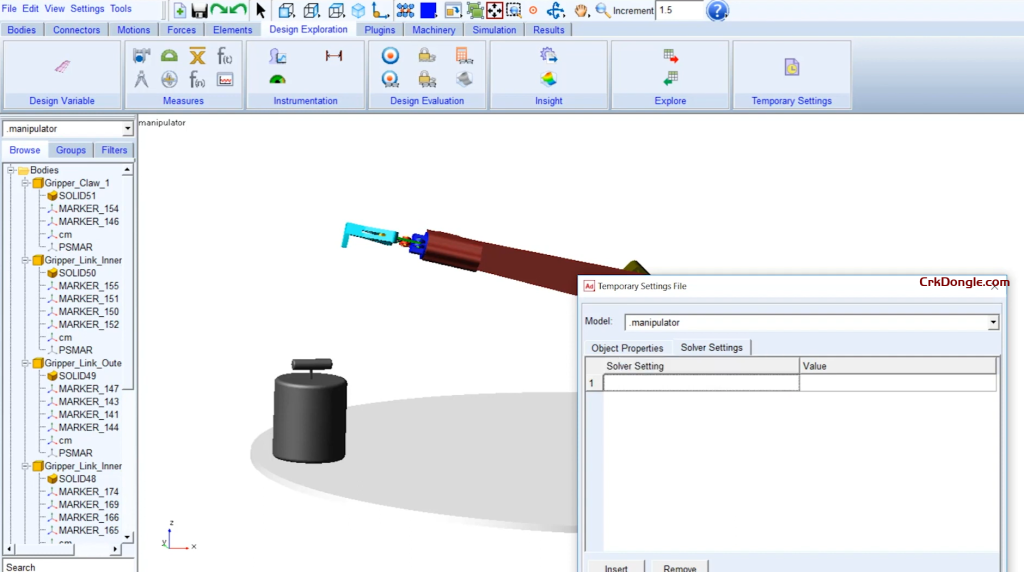Click the blue Help question mark
This screenshot has height=572, width=1024.
[x=717, y=11]
